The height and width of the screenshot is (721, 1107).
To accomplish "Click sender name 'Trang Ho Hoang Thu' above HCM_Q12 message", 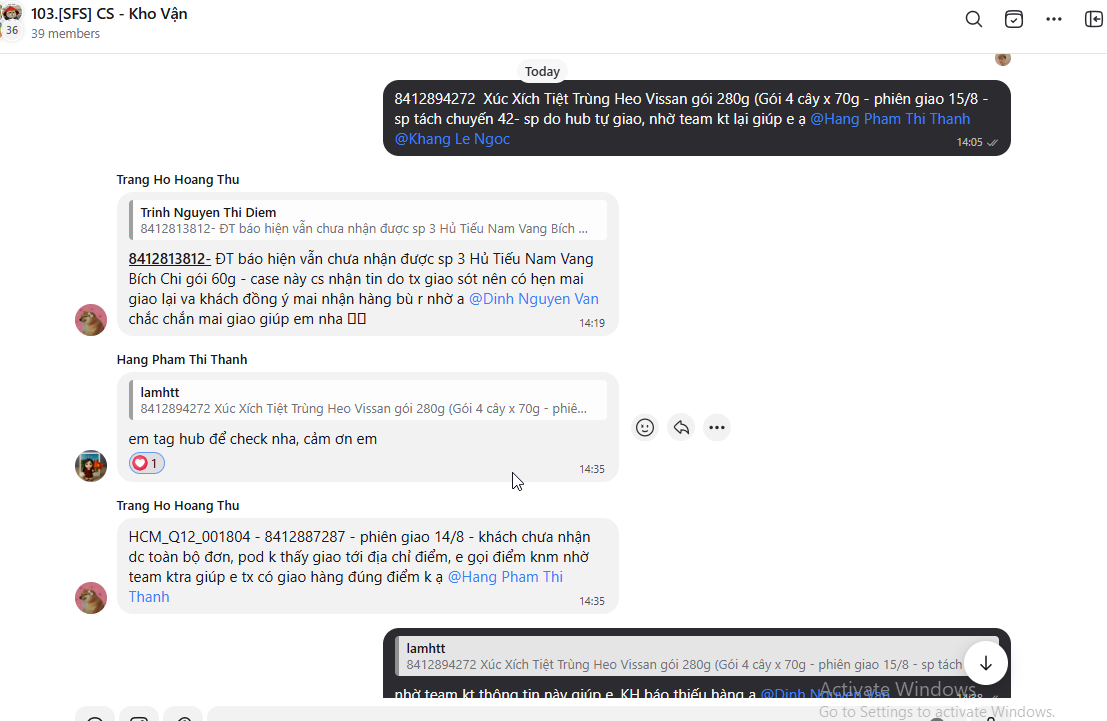I will (x=178, y=506).
